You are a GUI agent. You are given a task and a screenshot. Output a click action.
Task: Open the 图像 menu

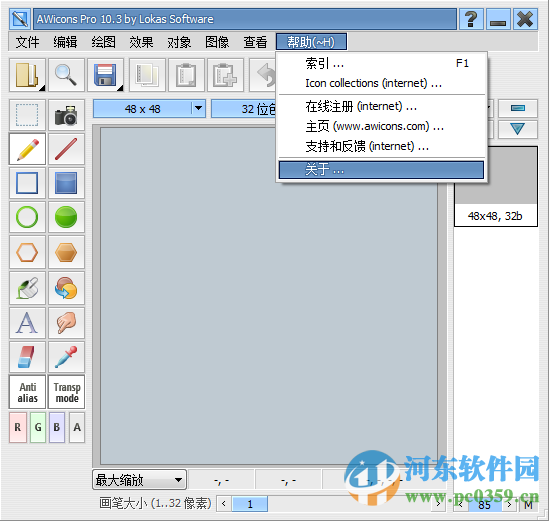click(217, 42)
